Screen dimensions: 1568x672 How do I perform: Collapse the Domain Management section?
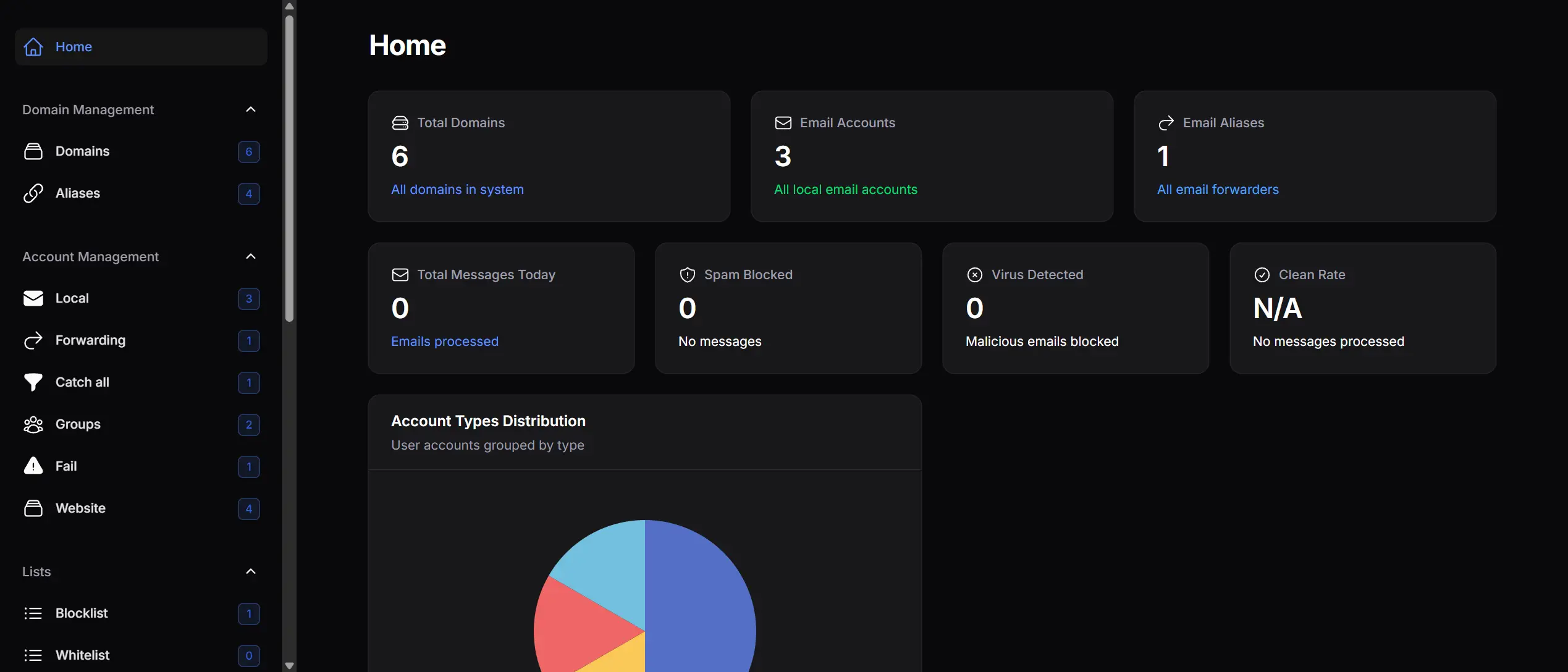point(251,109)
